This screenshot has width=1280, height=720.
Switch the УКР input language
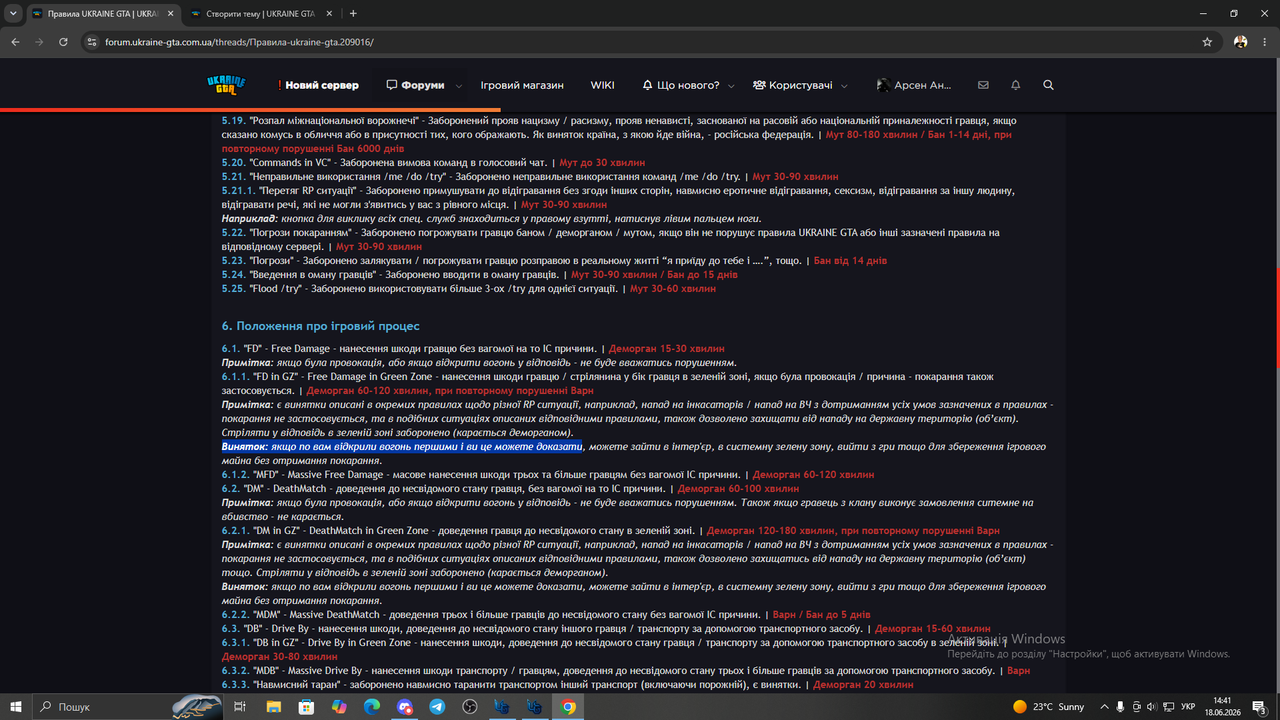coord(1188,706)
